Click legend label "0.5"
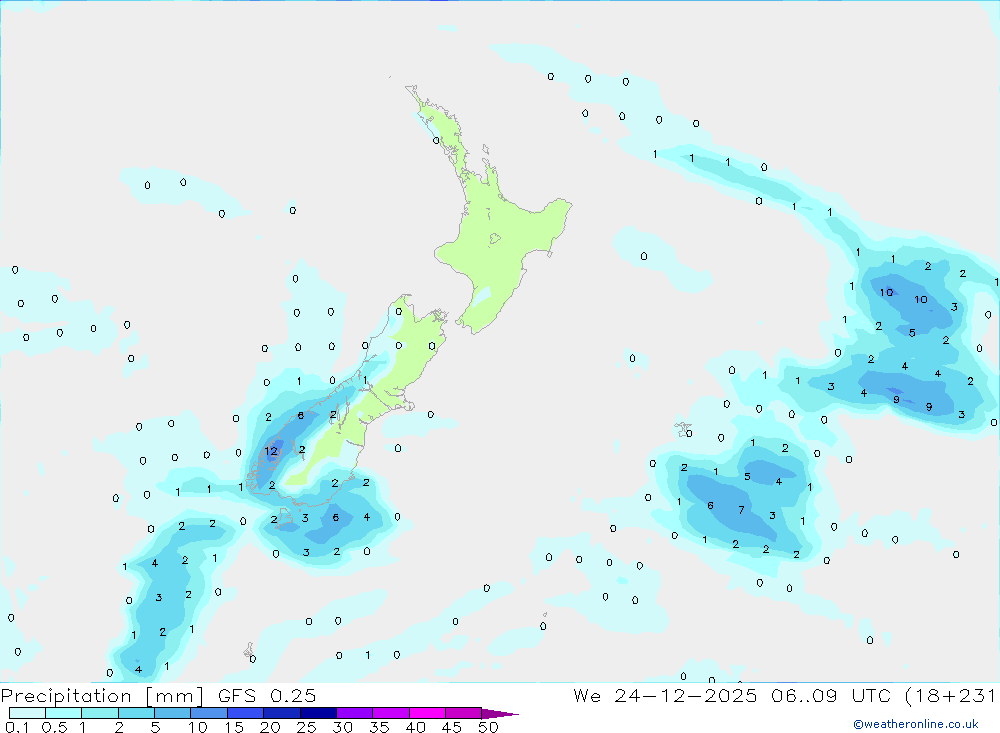Image resolution: width=1000 pixels, height=733 pixels. (x=54, y=727)
